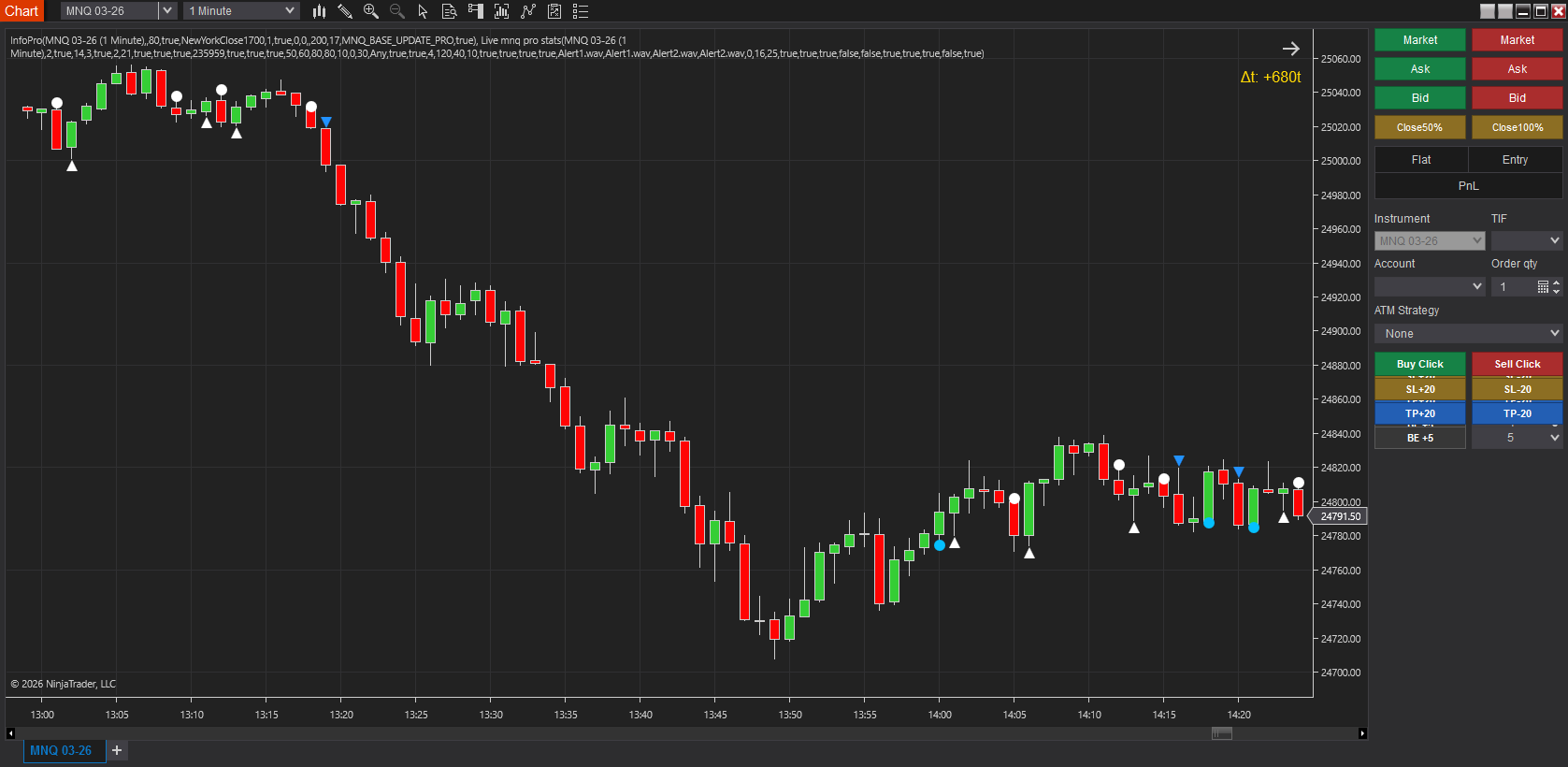Open the ATM Strategy dropdown

(1468, 334)
